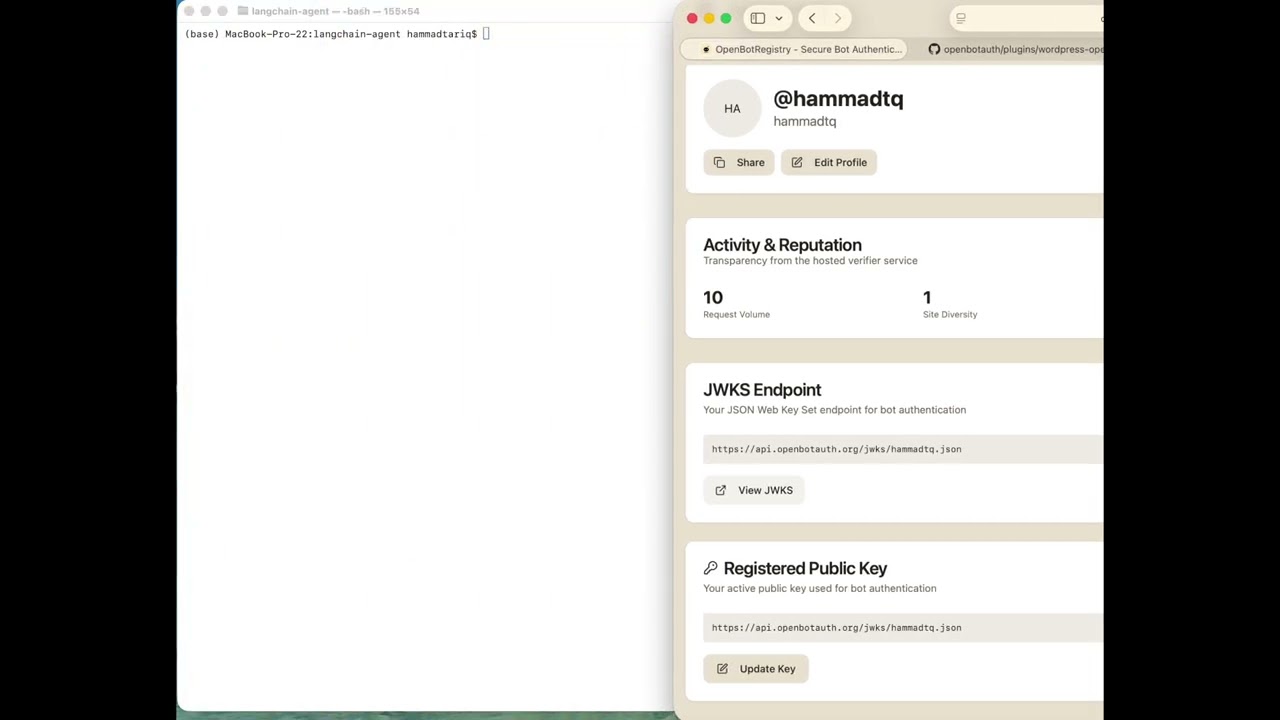1280x720 pixels.
Task: Click the HA profile avatar
Action: (x=732, y=108)
